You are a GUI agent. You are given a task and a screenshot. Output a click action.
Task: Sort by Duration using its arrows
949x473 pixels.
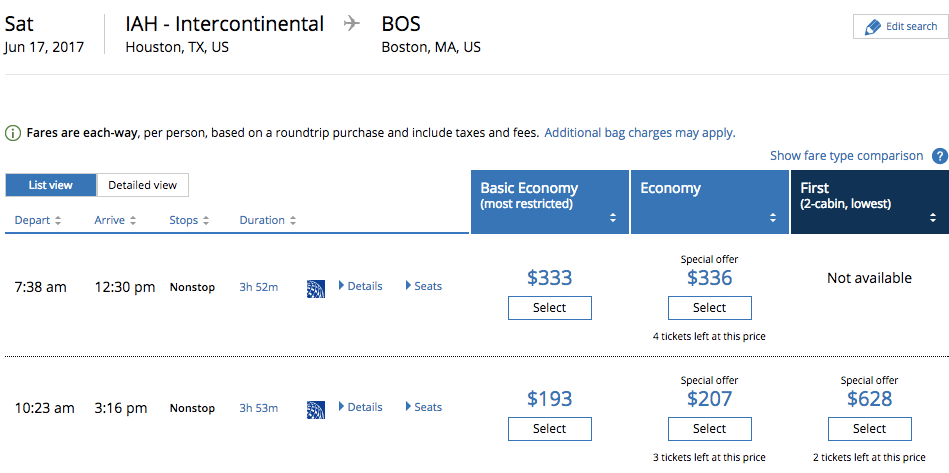[x=293, y=221]
